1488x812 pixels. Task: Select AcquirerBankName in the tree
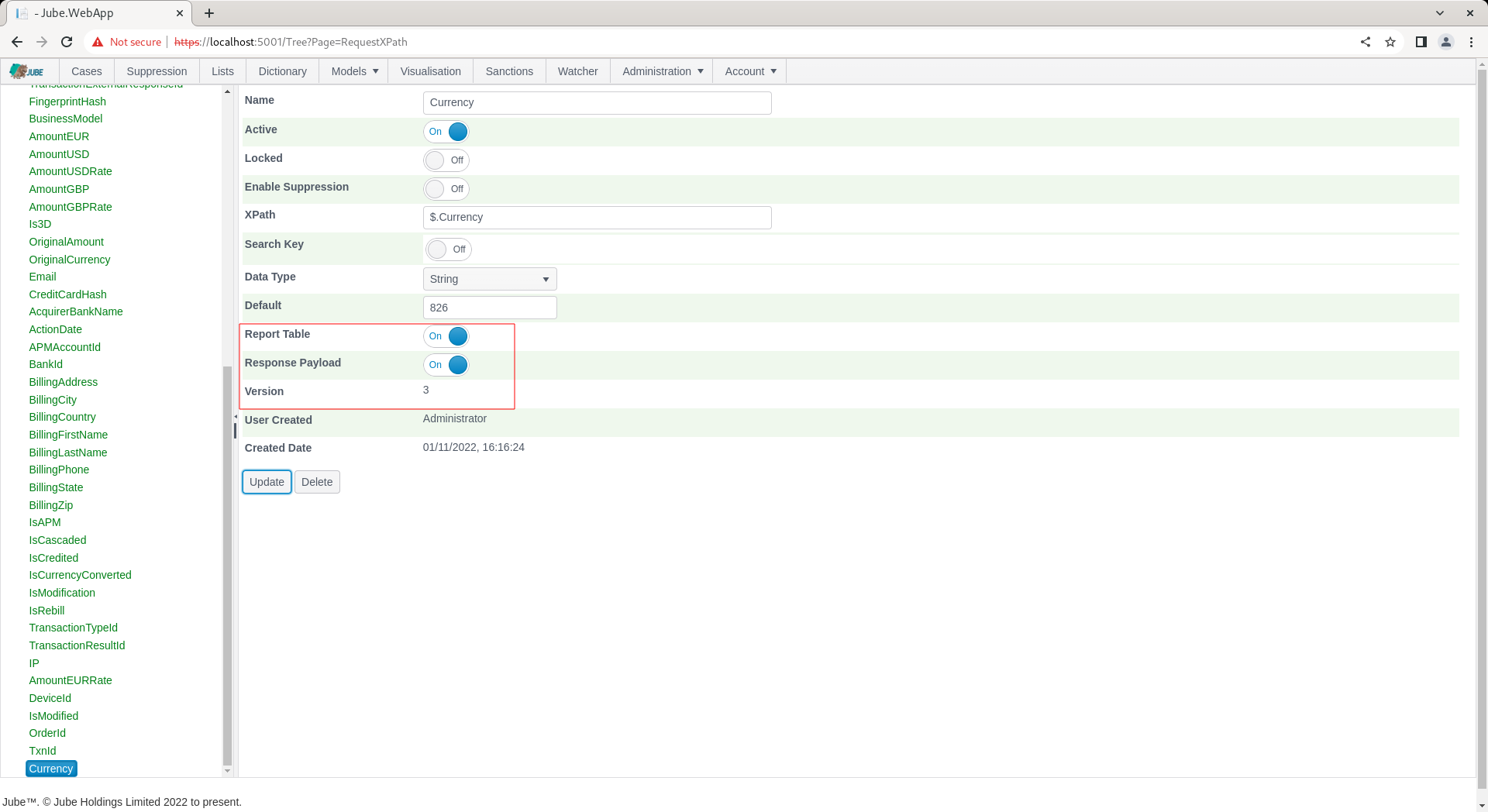(x=76, y=311)
